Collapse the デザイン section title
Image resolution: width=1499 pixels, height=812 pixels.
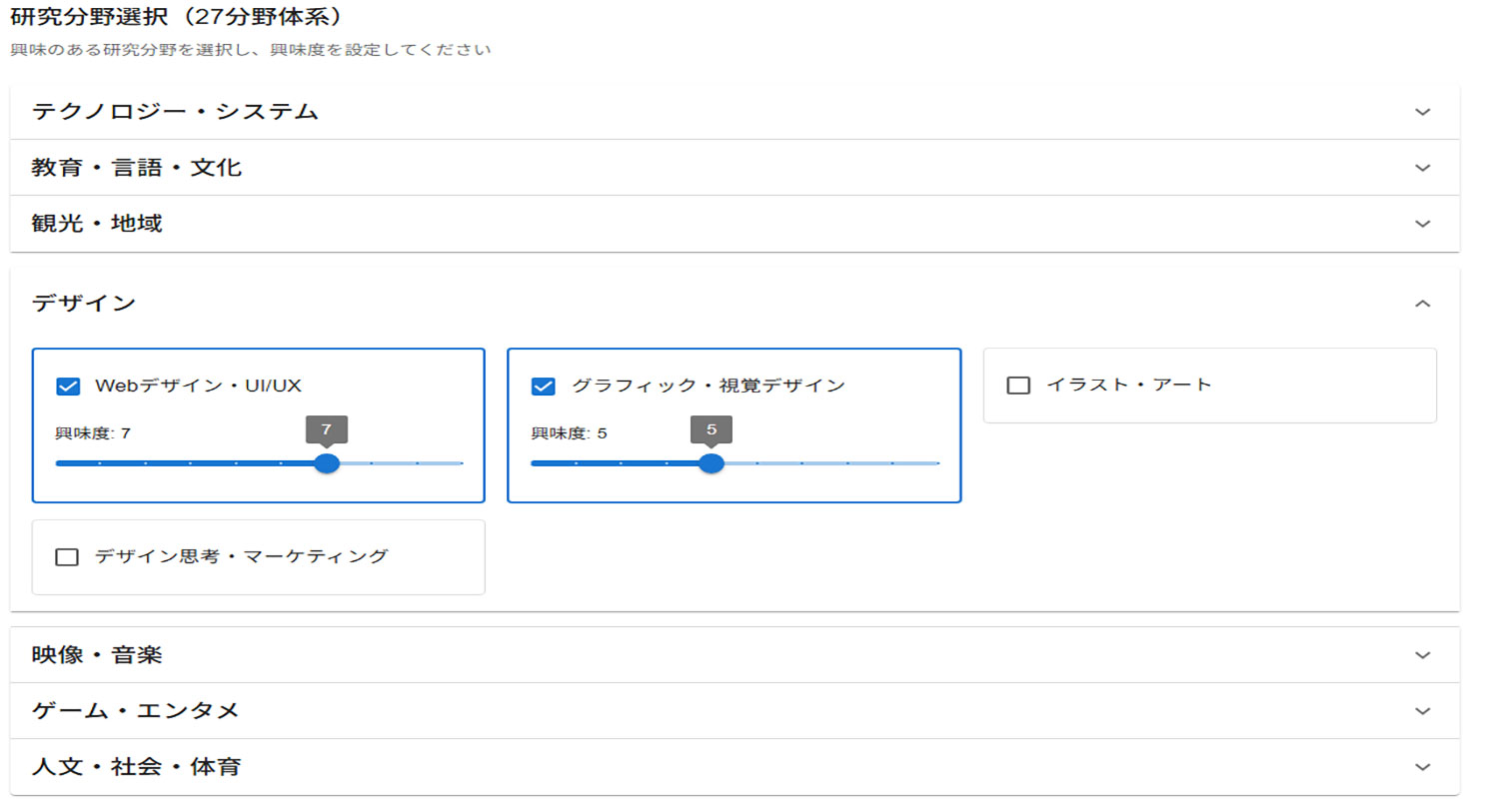click(x=84, y=304)
